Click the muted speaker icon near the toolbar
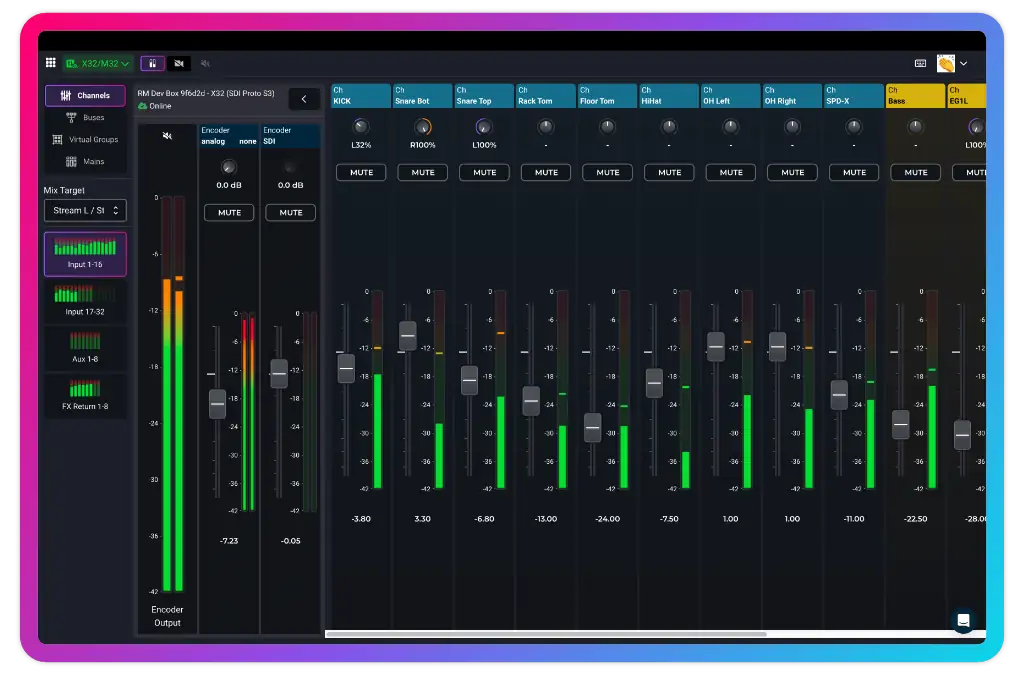This screenshot has height=675, width=1024. [206, 62]
